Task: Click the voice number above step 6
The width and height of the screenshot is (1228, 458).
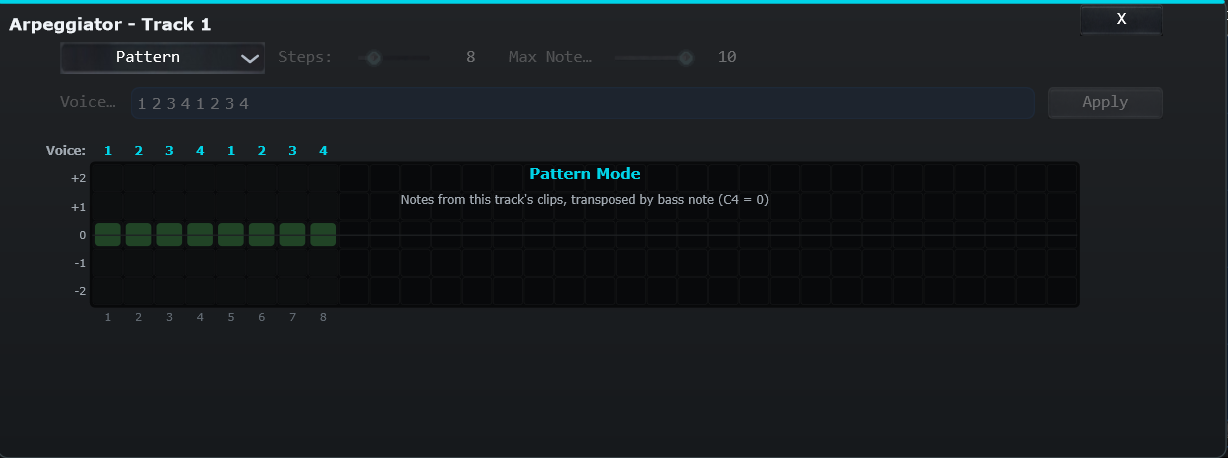Action: click(262, 151)
